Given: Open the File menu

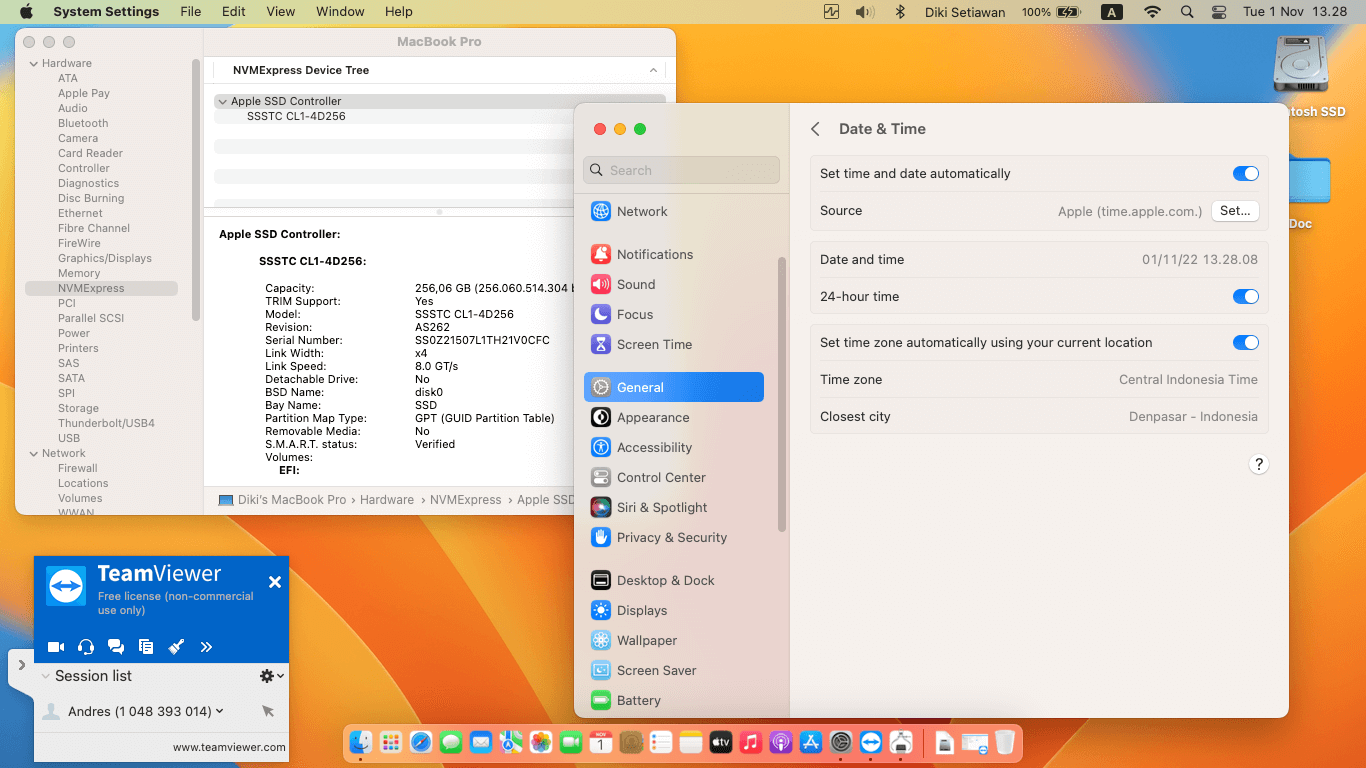Looking at the screenshot, I should (190, 12).
